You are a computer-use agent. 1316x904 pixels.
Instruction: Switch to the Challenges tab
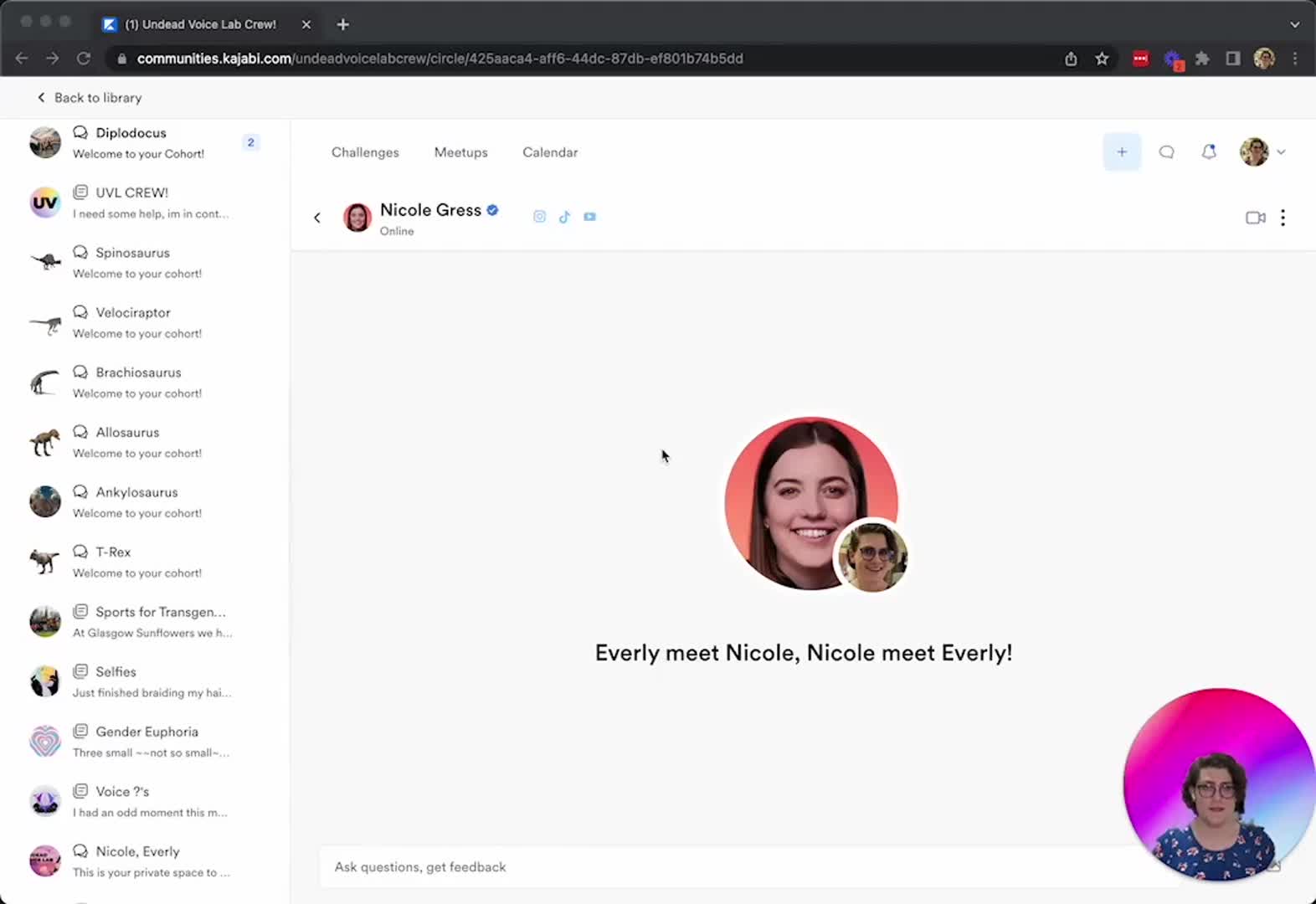[x=365, y=152]
